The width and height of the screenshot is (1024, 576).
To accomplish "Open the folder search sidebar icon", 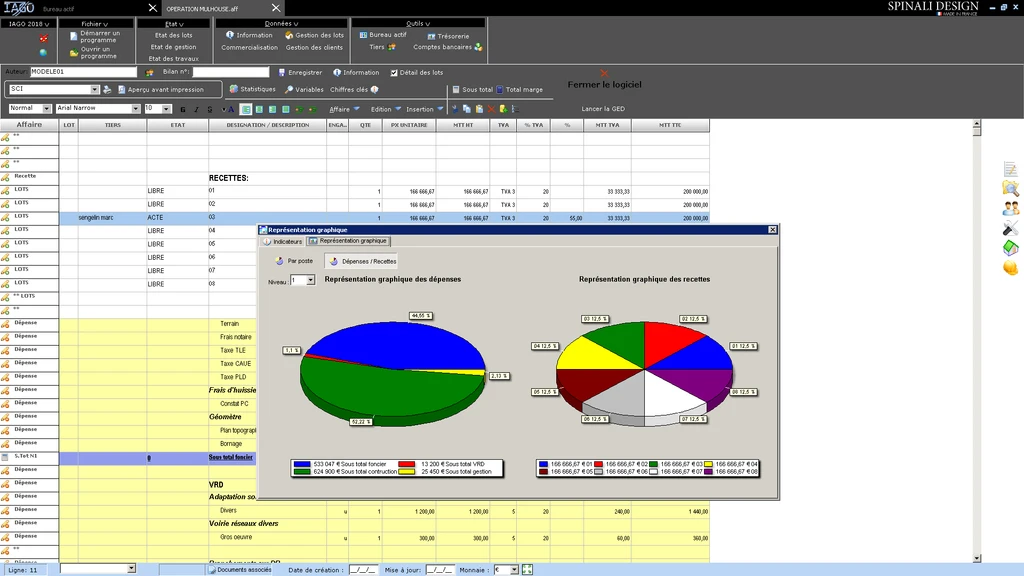I will [1010, 188].
